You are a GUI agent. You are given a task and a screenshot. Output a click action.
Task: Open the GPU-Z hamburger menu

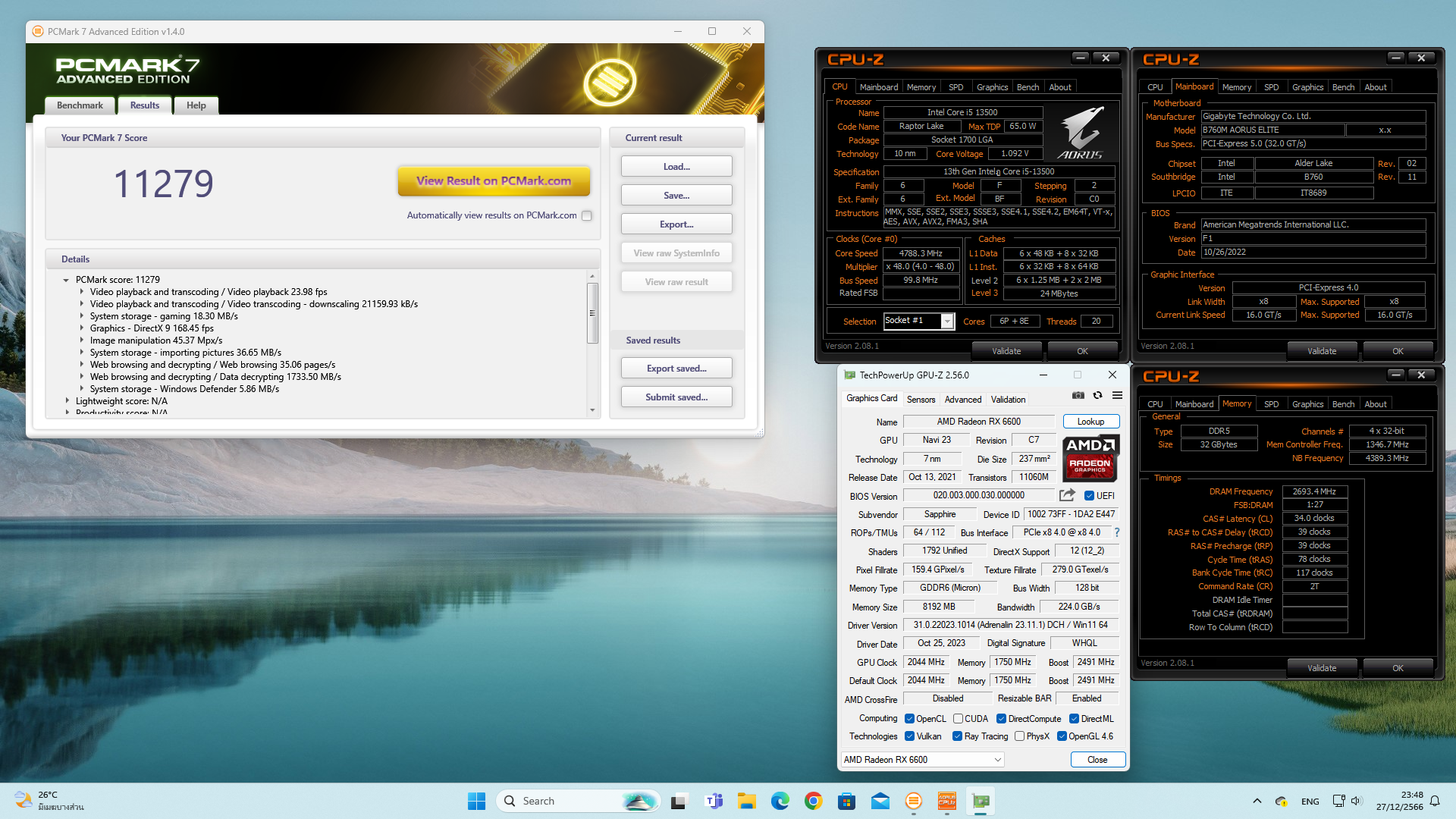pyautogui.click(x=1117, y=395)
